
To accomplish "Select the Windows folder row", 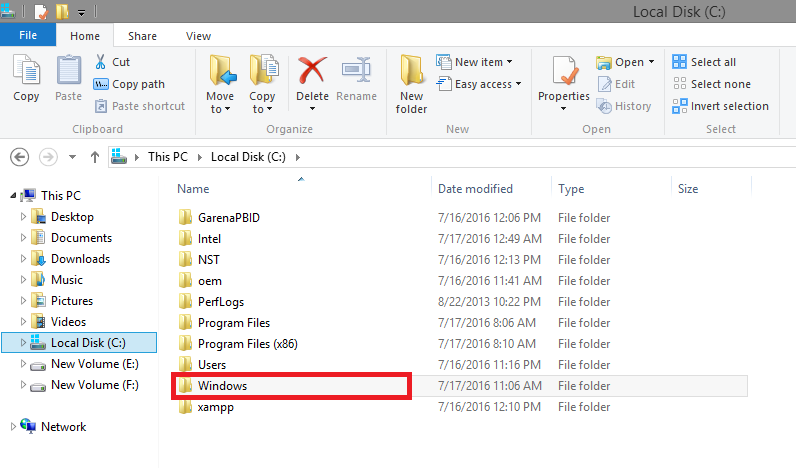I will point(459,386).
